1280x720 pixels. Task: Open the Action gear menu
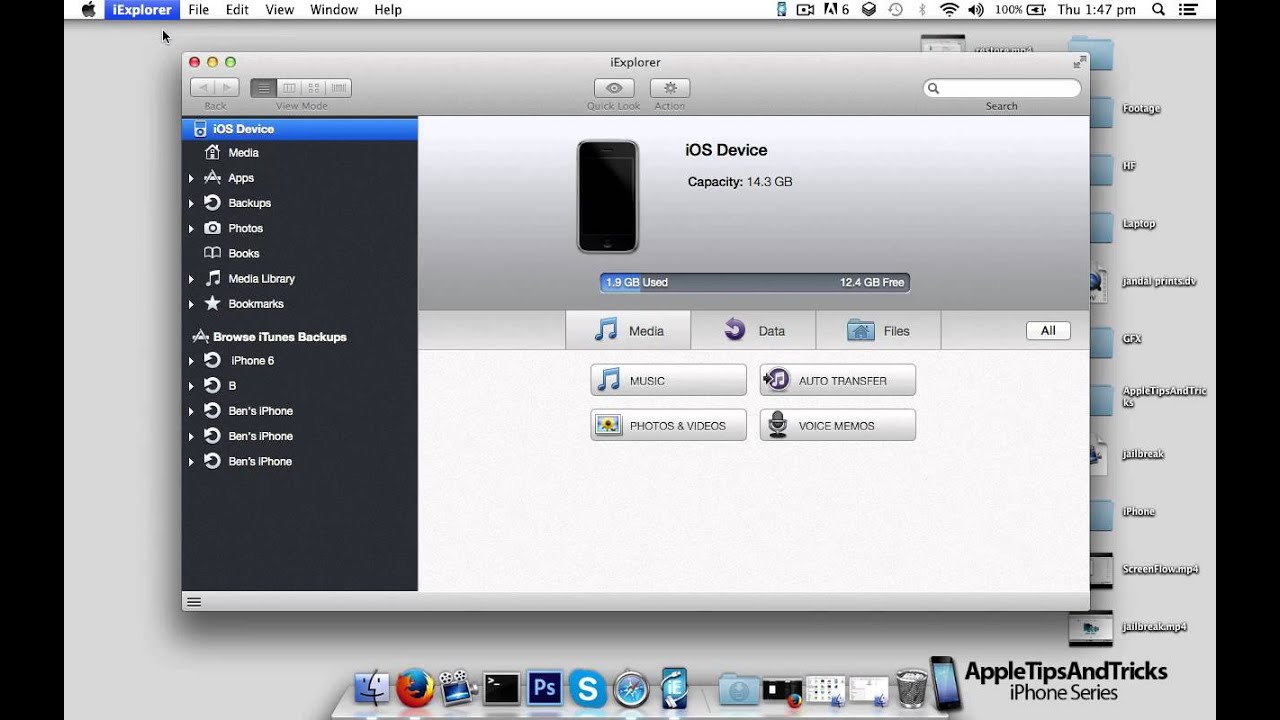(x=670, y=88)
